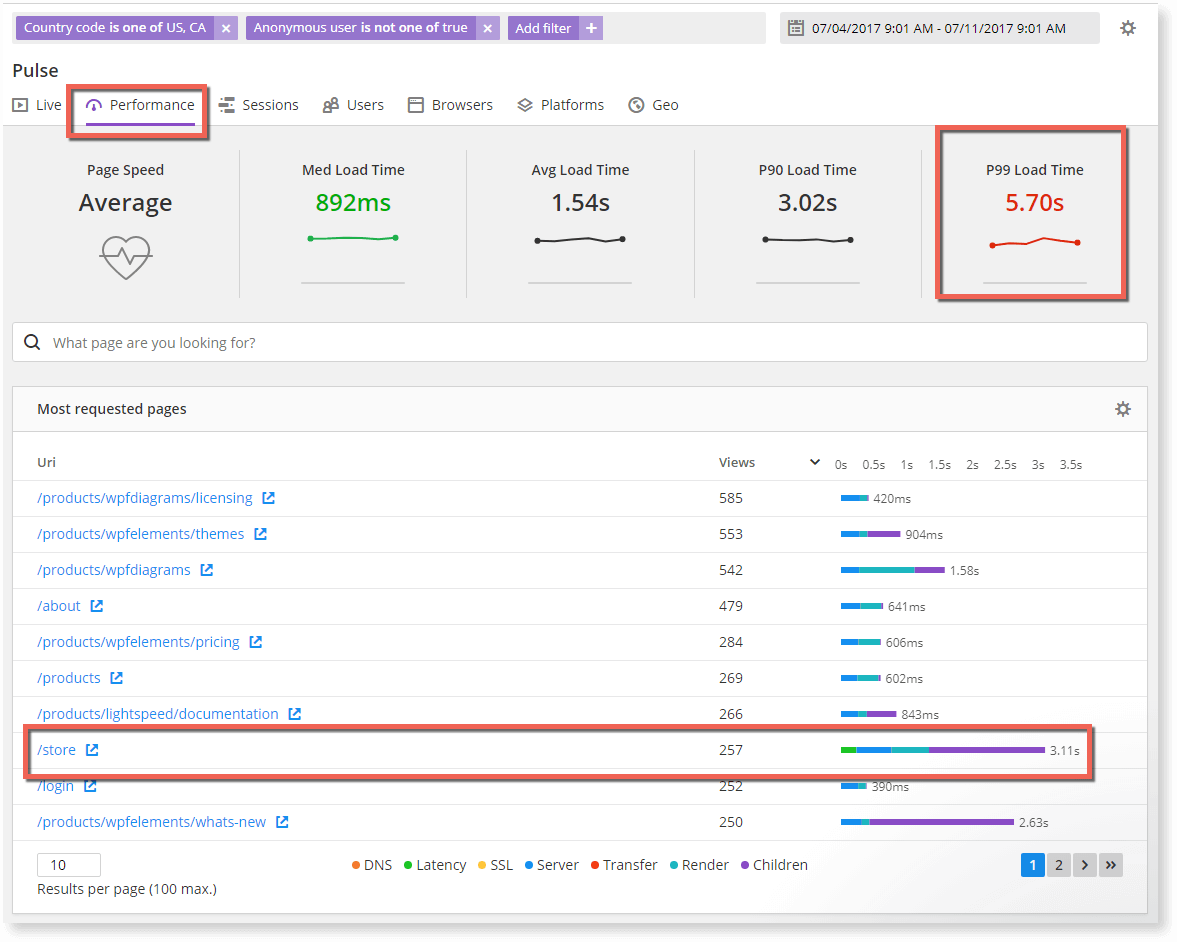Jump to last page with double-chevron icon

[1110, 864]
